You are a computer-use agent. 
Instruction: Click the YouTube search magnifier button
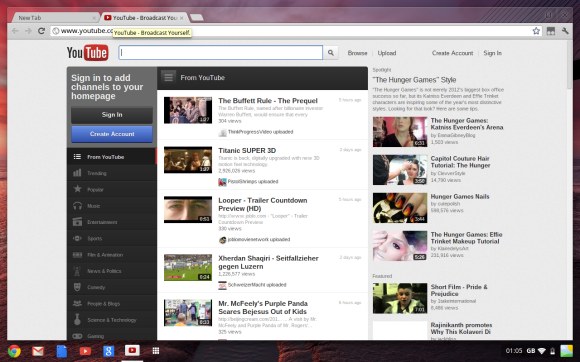(331, 53)
